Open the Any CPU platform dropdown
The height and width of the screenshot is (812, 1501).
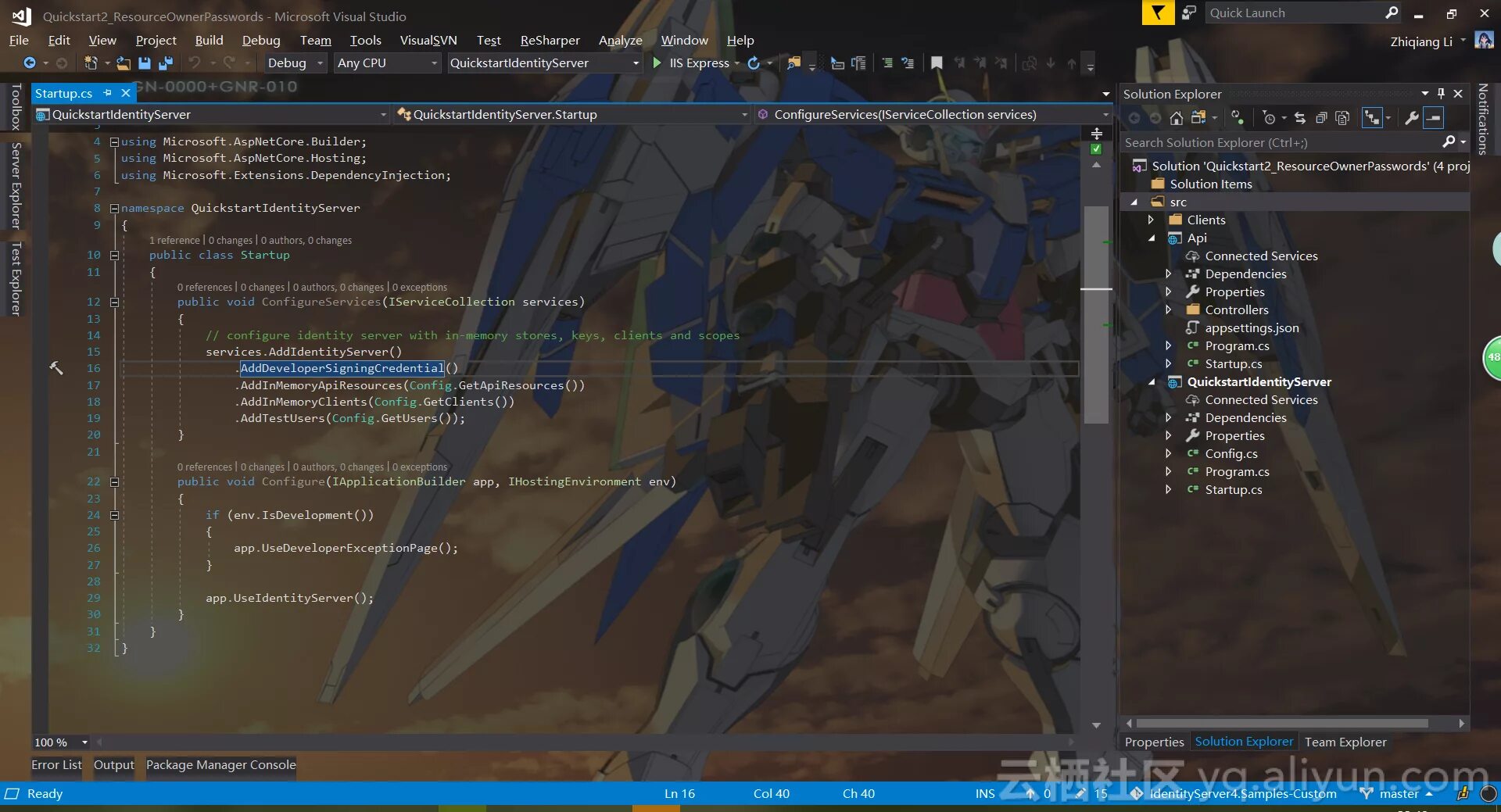pos(387,63)
